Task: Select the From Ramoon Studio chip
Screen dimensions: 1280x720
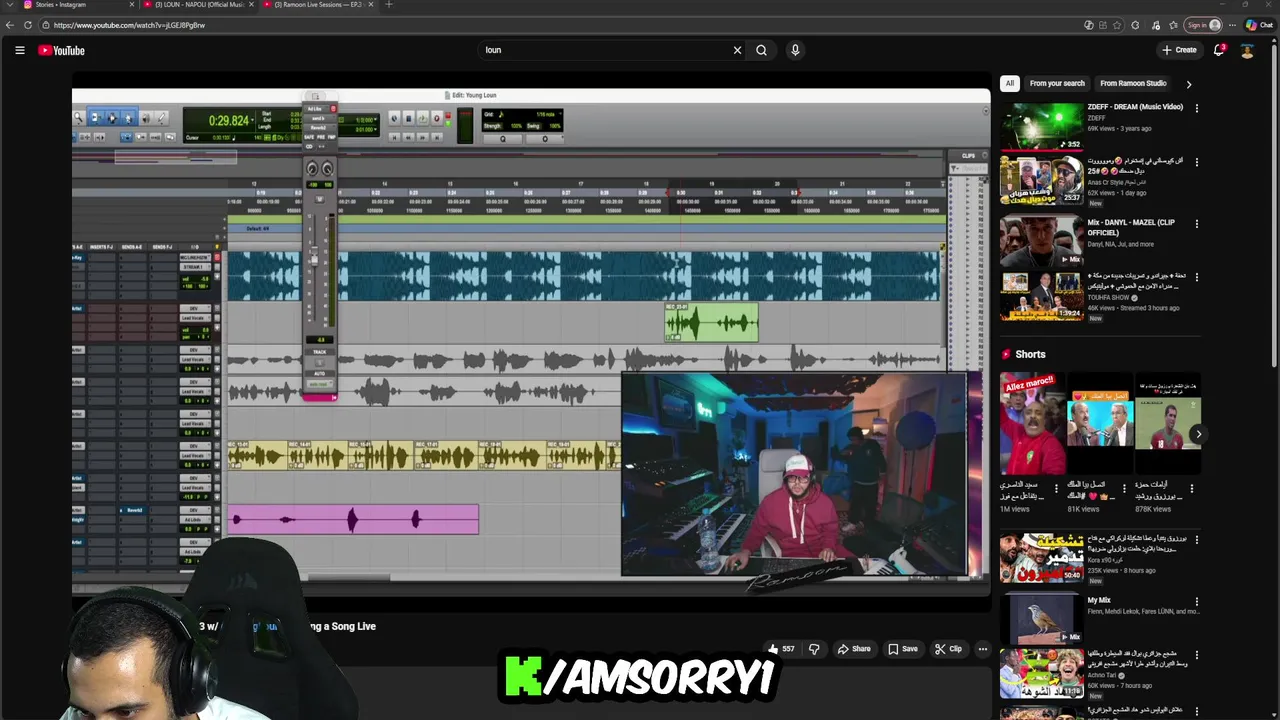Action: 1133,84
